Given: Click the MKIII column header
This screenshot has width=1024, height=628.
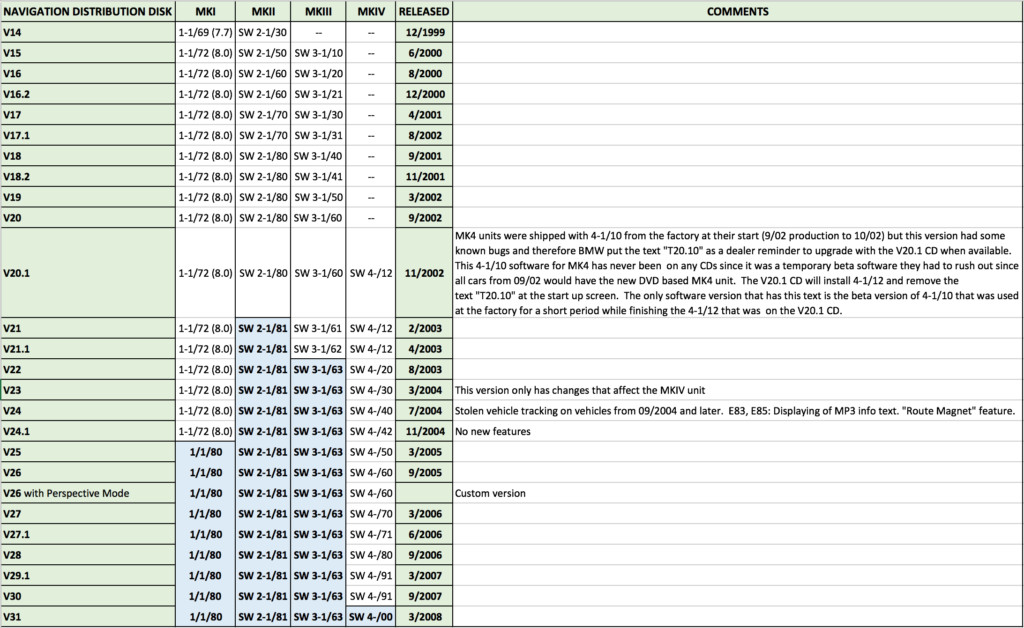Looking at the screenshot, I should (x=318, y=11).
